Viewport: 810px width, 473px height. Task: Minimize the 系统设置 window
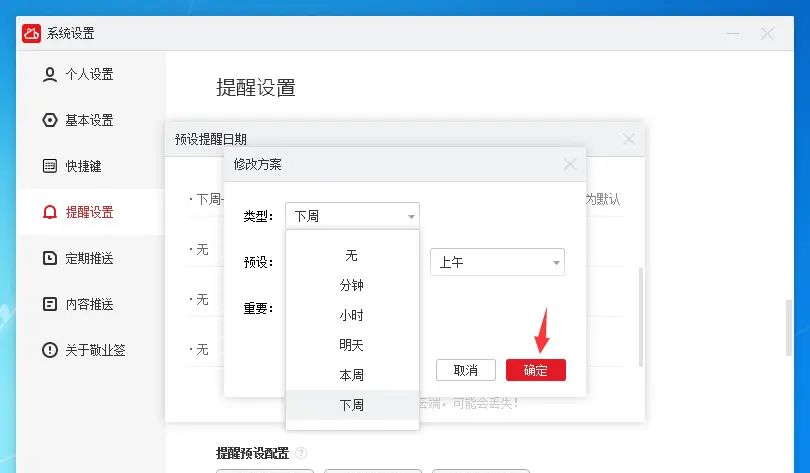tap(733, 34)
